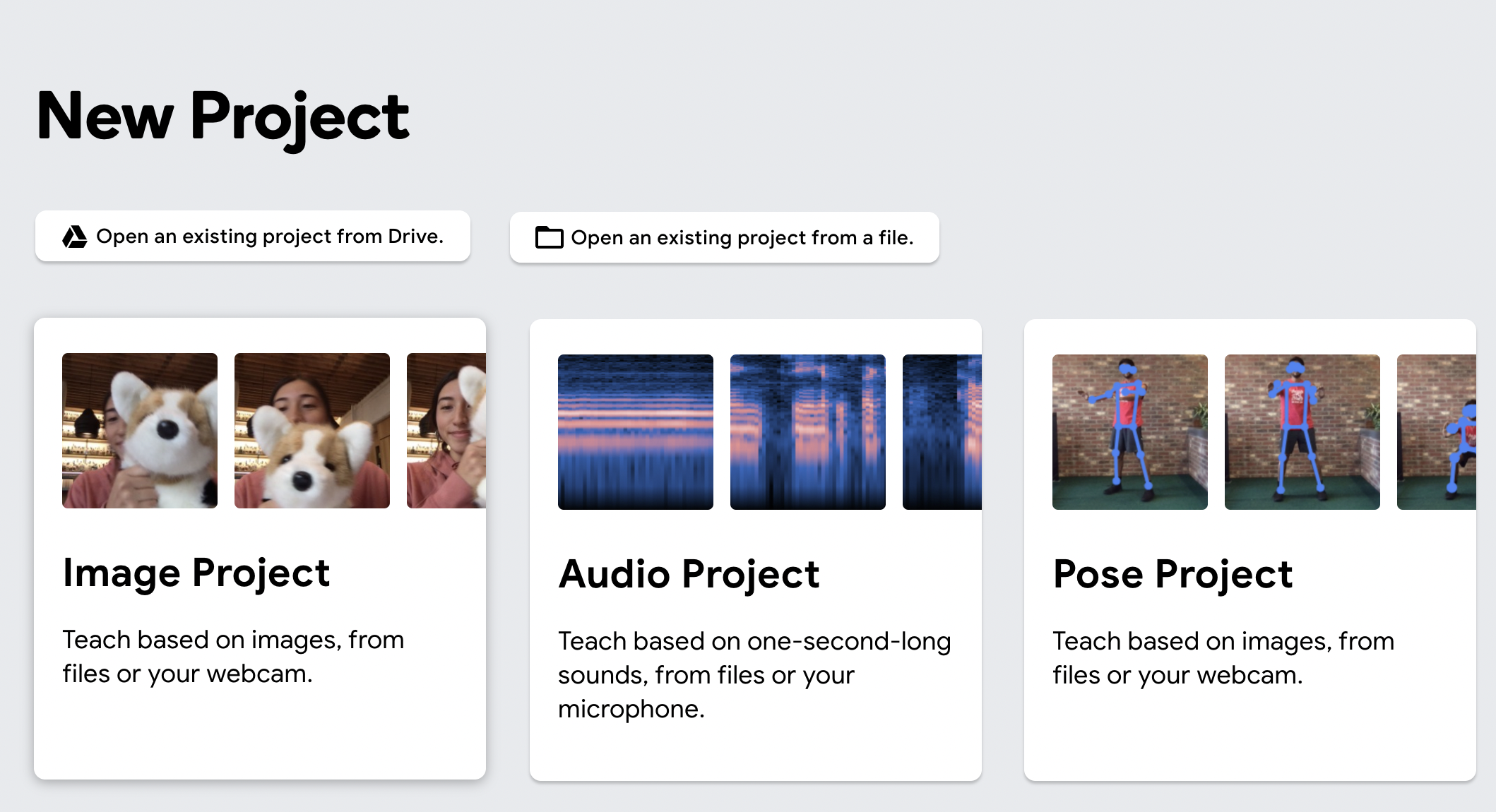Click Audio Project description about one-second-long sounds
The height and width of the screenshot is (812, 1496).
pyautogui.click(x=754, y=674)
